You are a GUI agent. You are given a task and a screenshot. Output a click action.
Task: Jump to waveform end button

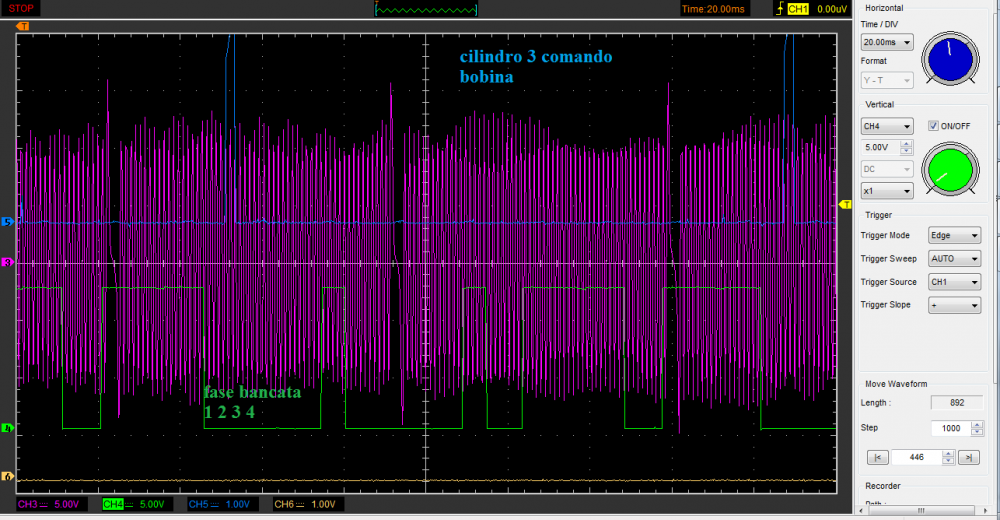(968, 457)
